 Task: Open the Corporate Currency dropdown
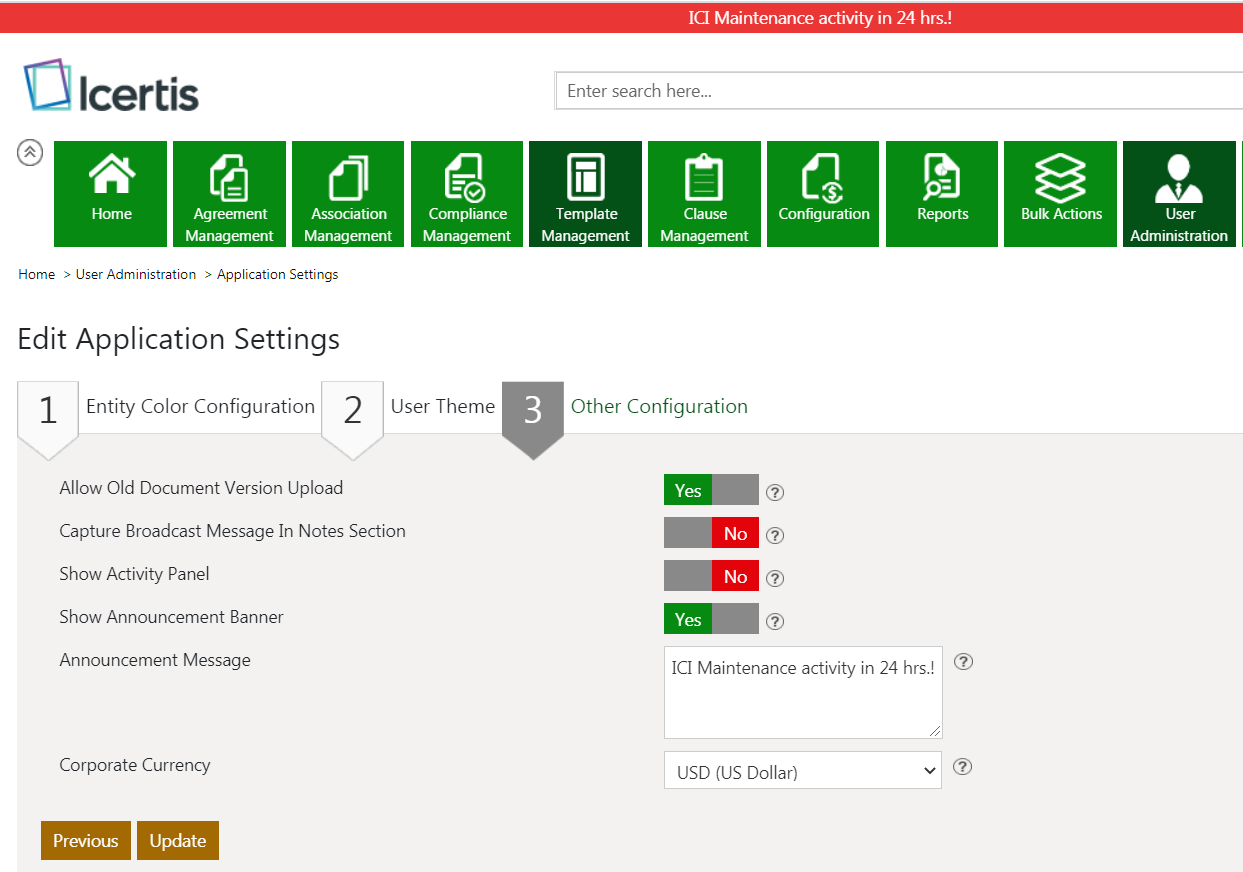802,770
